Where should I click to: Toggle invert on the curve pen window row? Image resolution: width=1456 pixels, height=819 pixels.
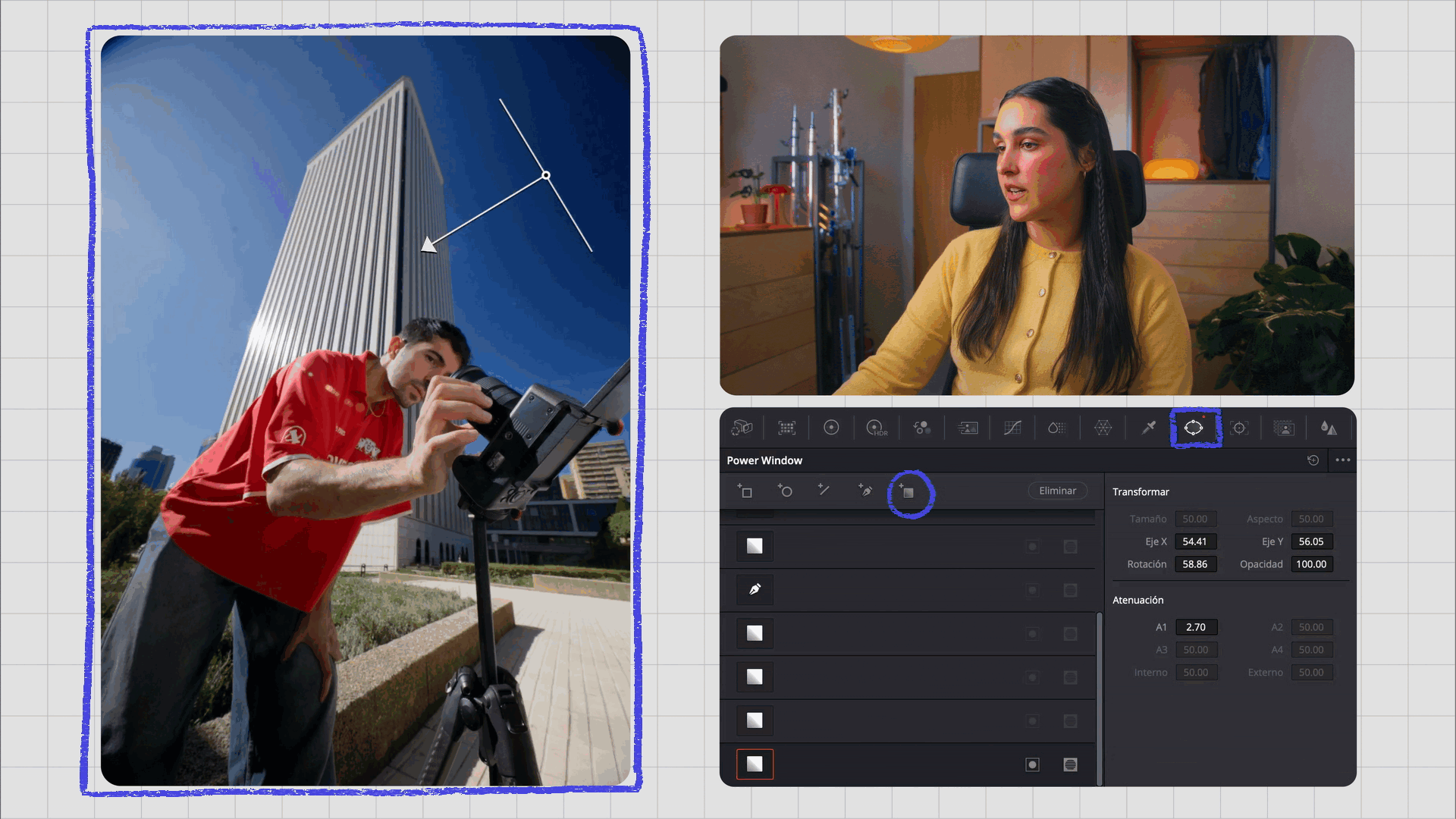tap(1032, 590)
